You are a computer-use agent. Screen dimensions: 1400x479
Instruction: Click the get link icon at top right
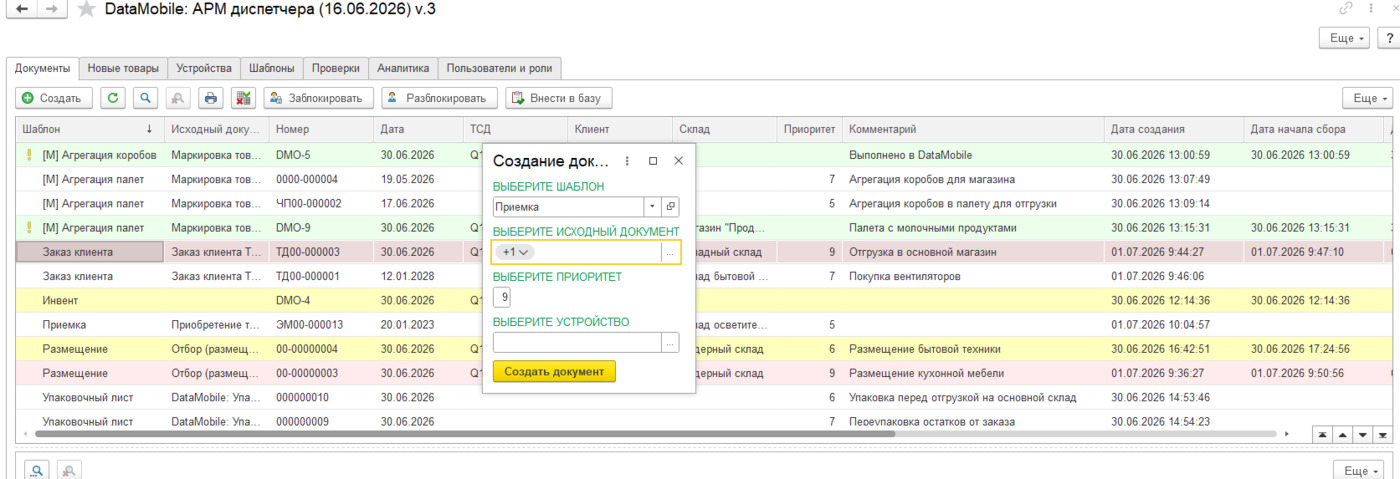pos(1346,8)
